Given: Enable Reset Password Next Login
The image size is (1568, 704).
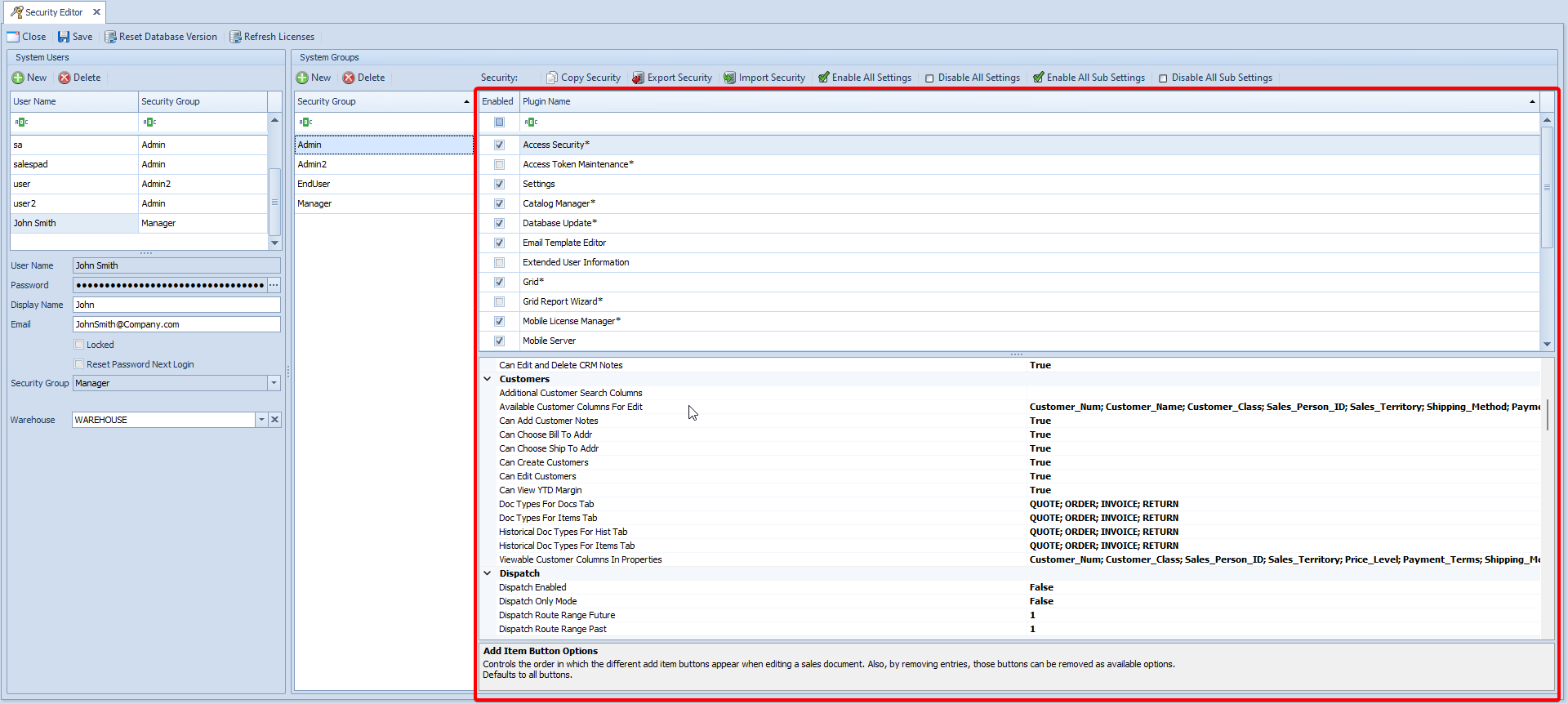Looking at the screenshot, I should tap(79, 364).
